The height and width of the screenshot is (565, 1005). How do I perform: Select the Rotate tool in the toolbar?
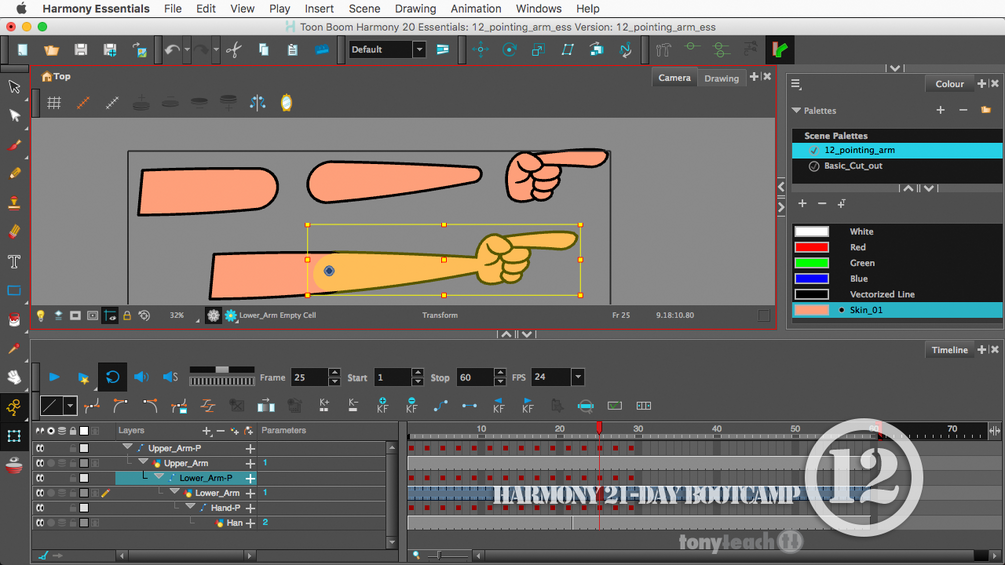point(510,49)
